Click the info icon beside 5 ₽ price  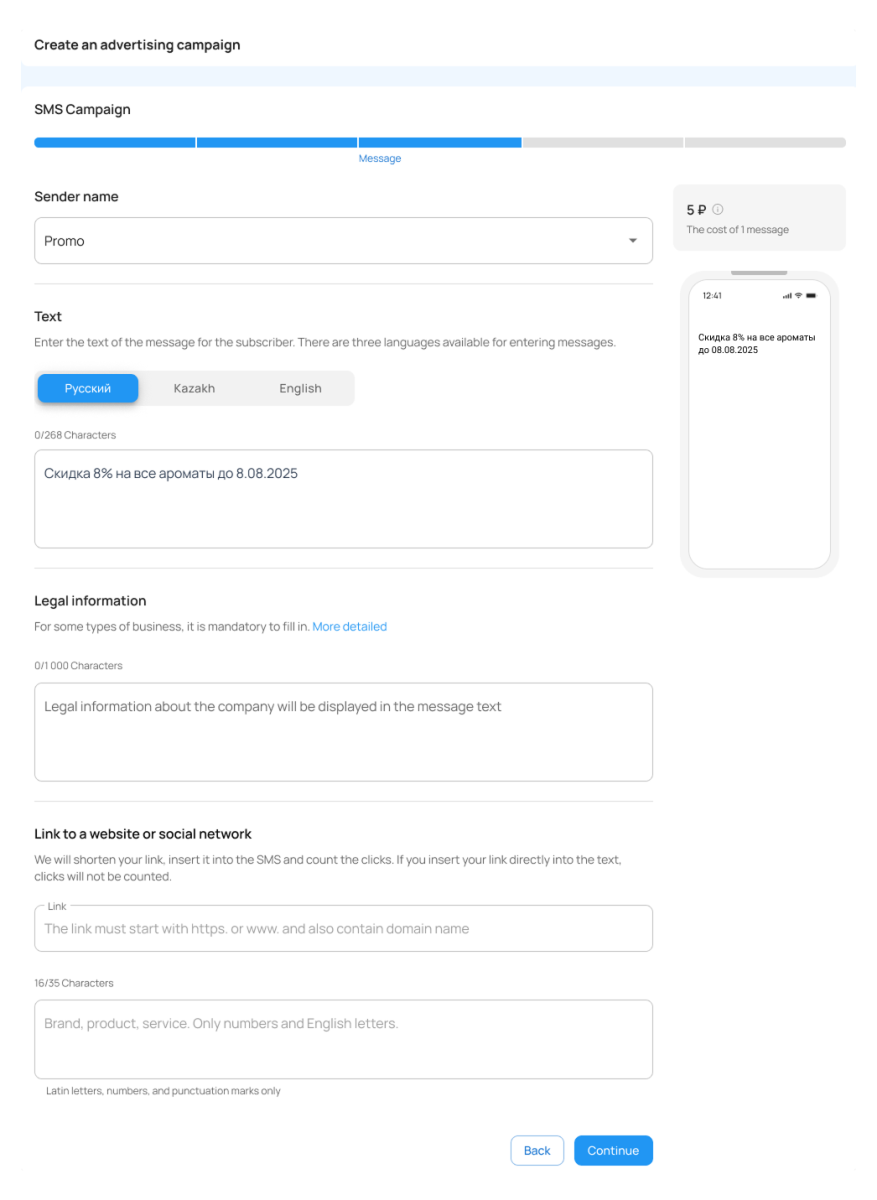718,210
